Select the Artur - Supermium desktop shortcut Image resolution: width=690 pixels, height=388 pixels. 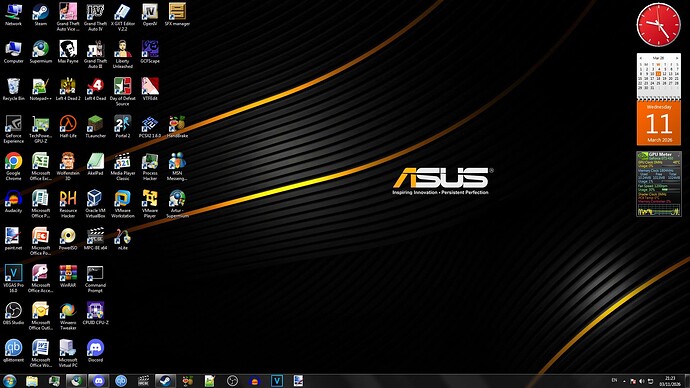pyautogui.click(x=177, y=204)
